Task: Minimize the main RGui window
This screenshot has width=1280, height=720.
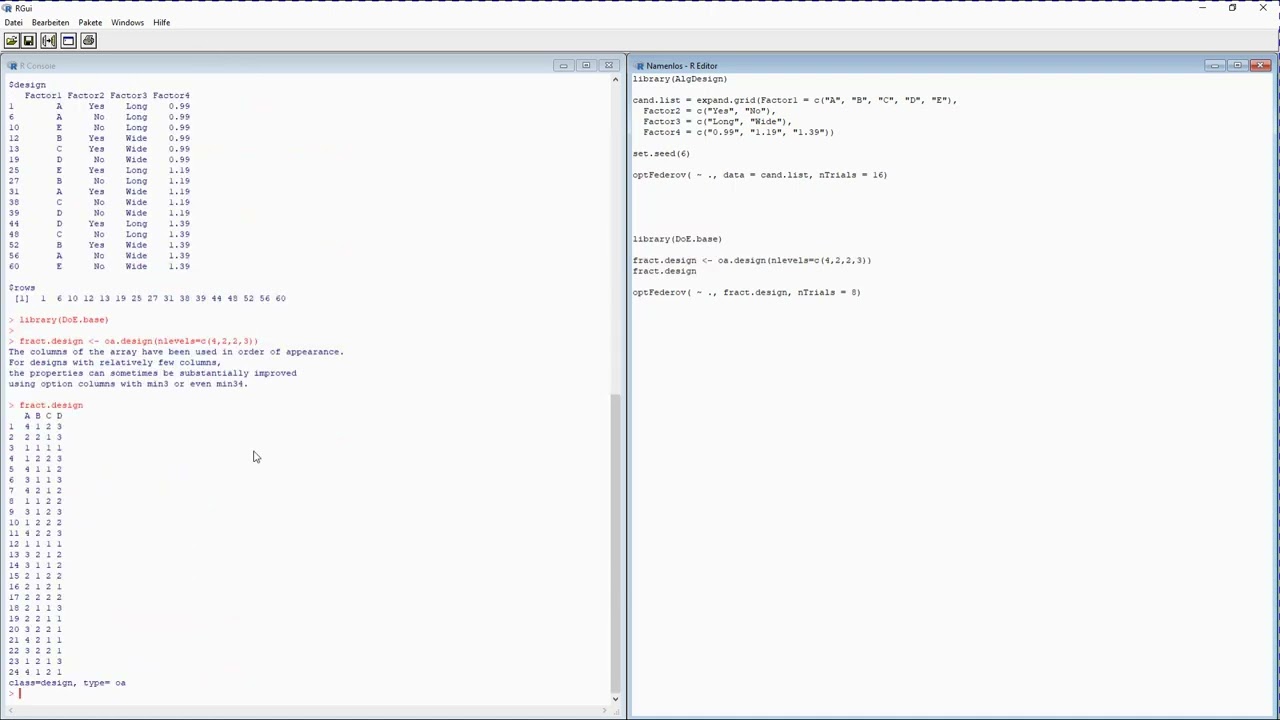Action: pos(1203,8)
